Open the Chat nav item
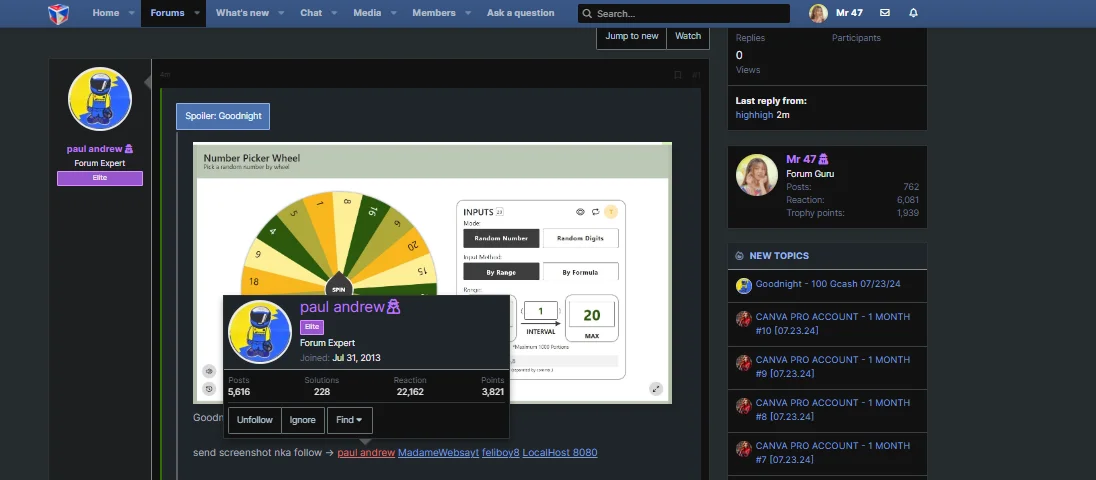The image size is (1096, 480). pyautogui.click(x=311, y=13)
